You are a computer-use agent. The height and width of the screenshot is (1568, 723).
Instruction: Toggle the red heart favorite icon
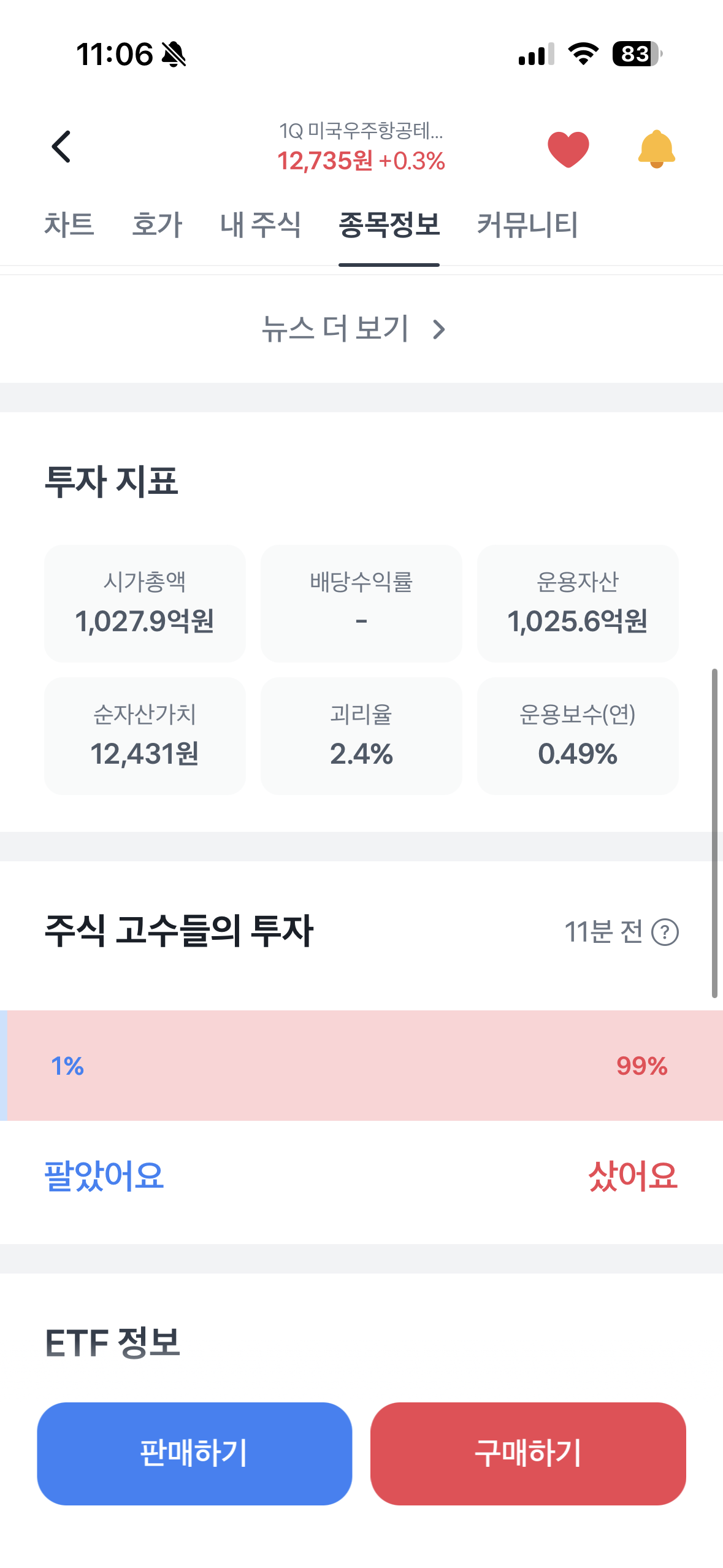coord(568,149)
